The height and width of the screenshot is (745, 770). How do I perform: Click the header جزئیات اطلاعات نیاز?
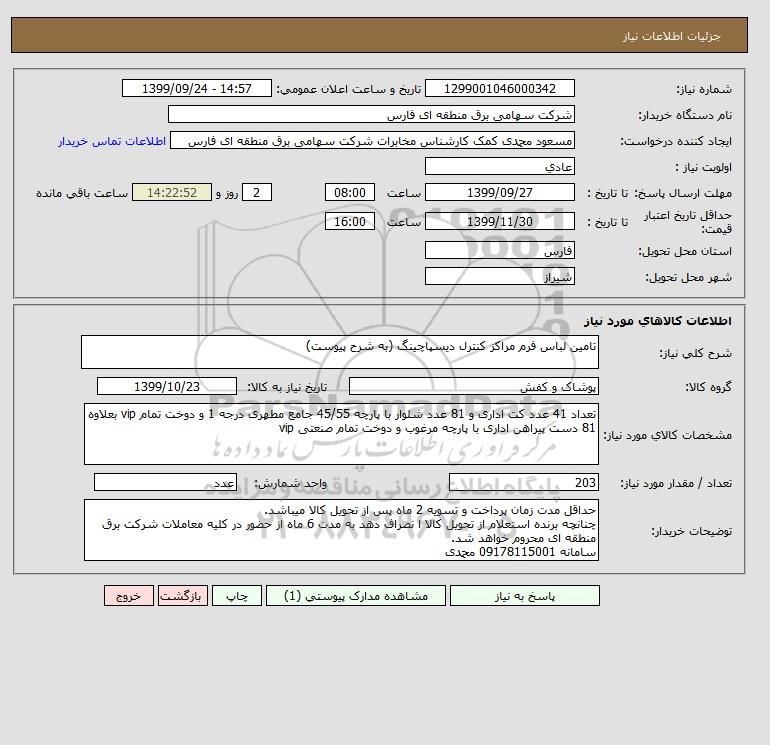[671, 36]
